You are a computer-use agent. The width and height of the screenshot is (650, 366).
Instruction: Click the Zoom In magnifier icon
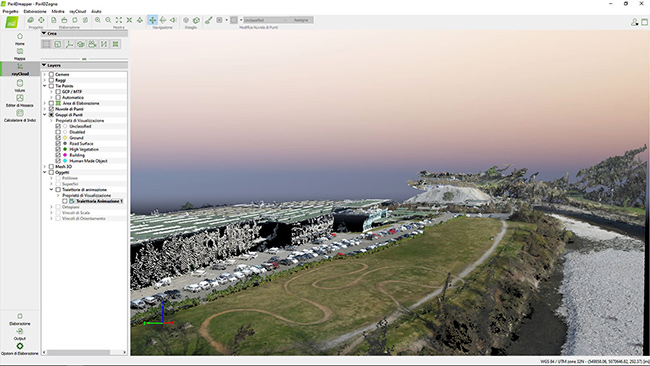click(97, 20)
